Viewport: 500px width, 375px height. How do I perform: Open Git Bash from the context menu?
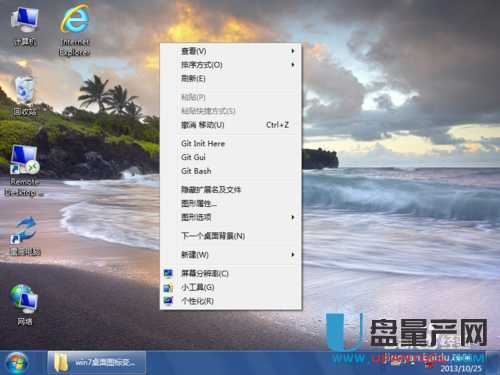tap(231, 171)
